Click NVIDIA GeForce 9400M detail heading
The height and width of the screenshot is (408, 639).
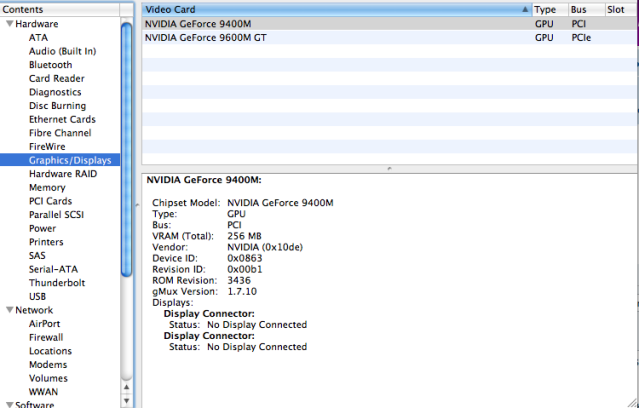(x=204, y=180)
